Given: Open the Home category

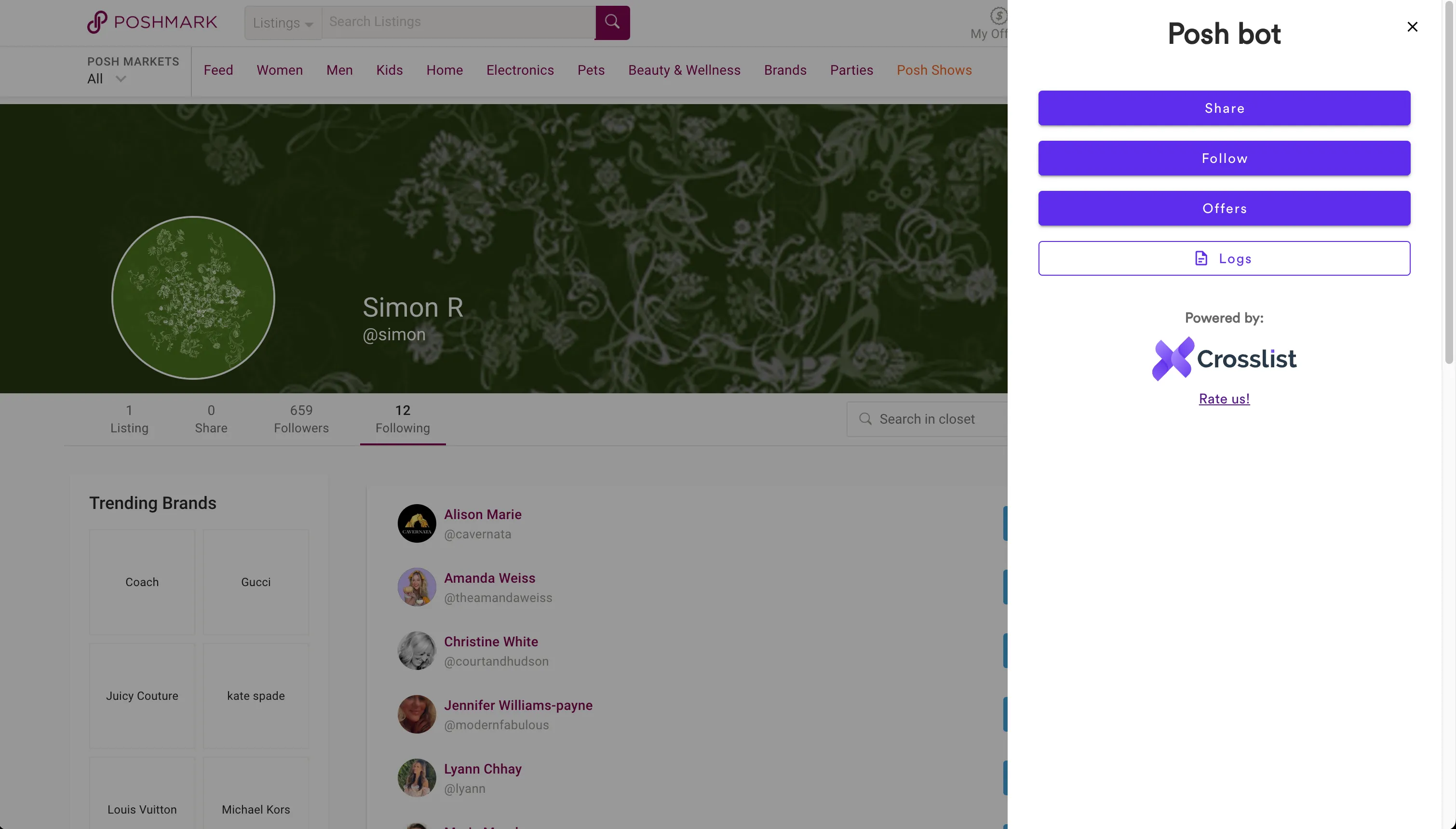Looking at the screenshot, I should click(x=445, y=70).
